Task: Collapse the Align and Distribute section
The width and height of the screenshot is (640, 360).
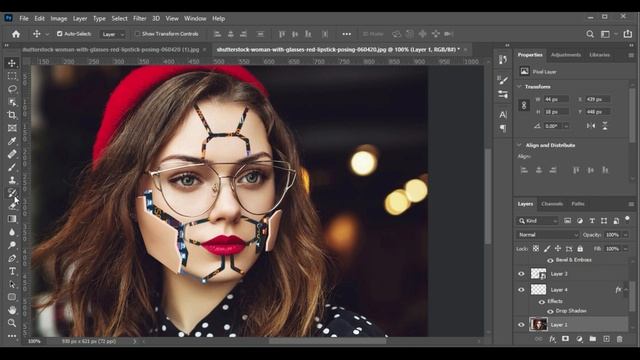Action: point(519,145)
